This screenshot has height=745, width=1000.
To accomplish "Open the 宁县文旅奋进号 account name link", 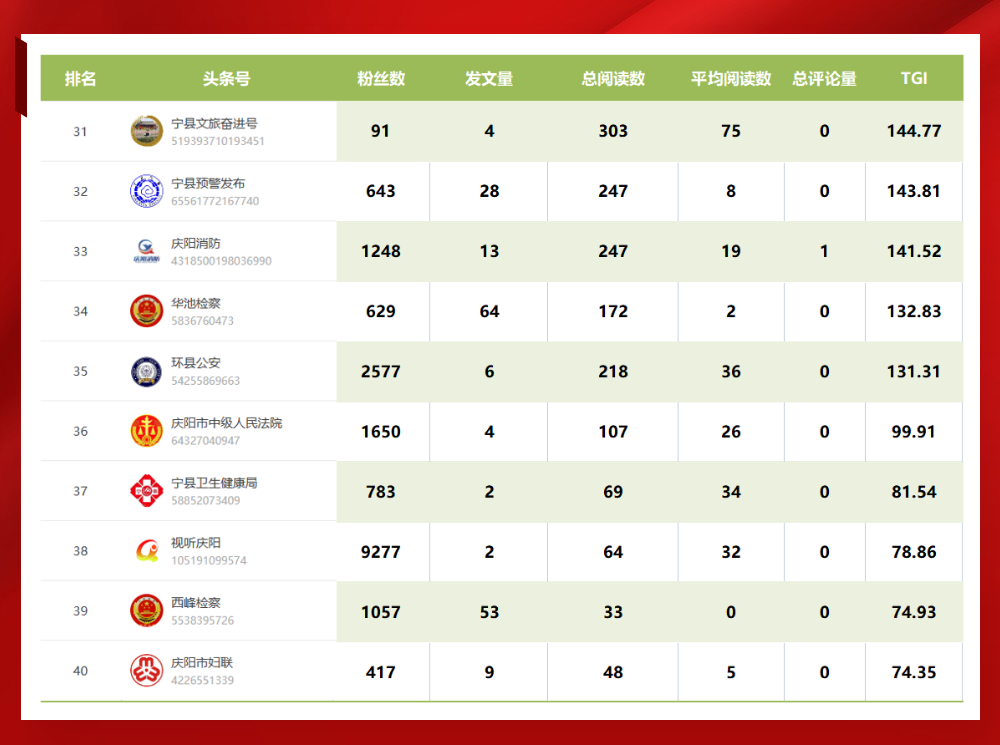I will coord(214,123).
